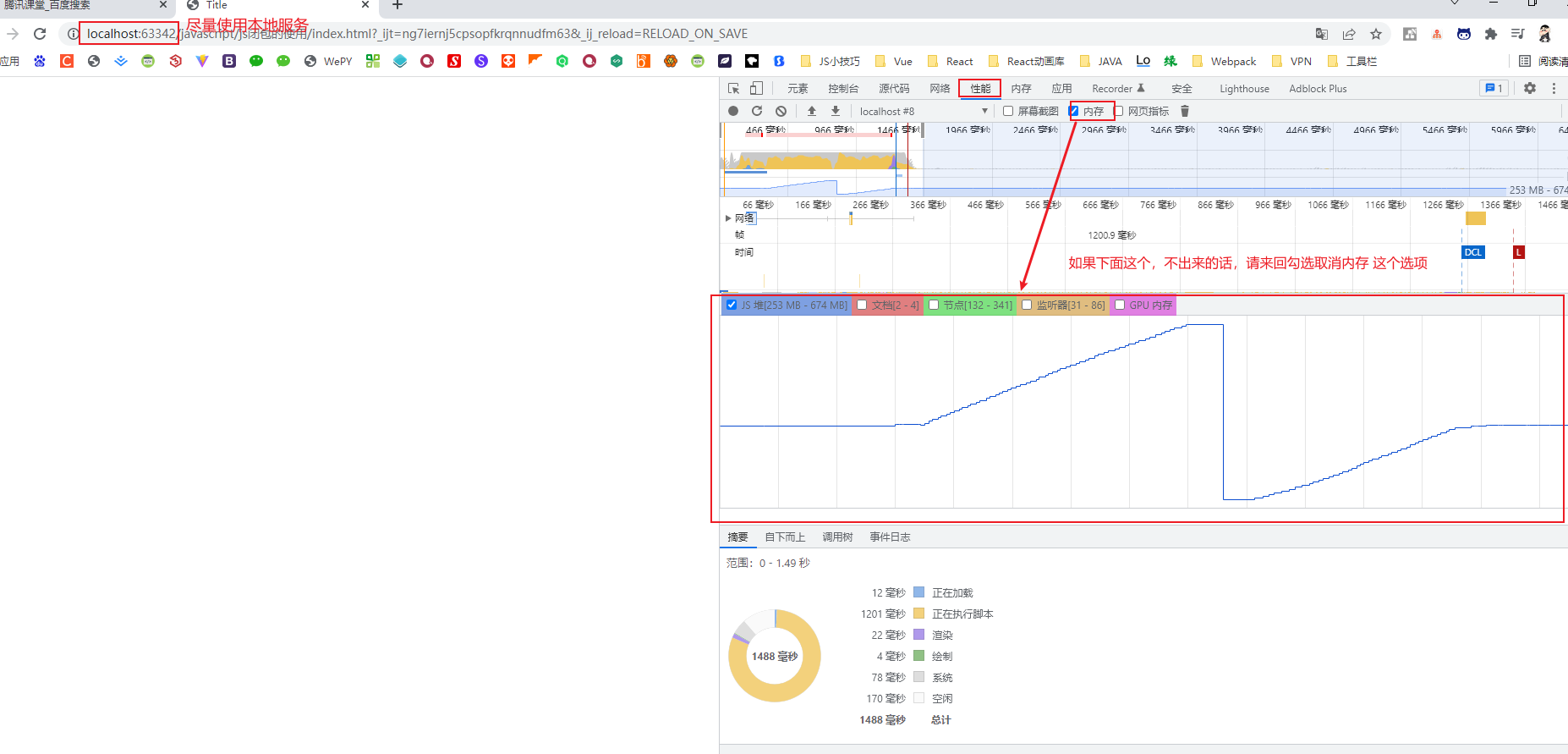Switch to the 控制台 console tab
The image size is (1568, 754).
click(x=843, y=88)
